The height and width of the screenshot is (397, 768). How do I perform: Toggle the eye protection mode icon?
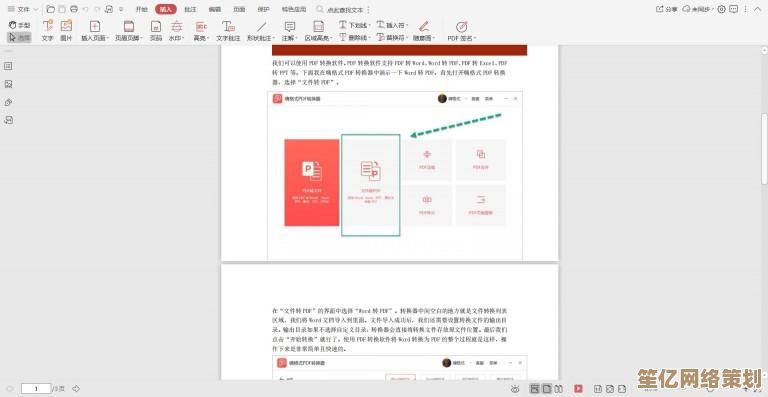click(x=515, y=389)
